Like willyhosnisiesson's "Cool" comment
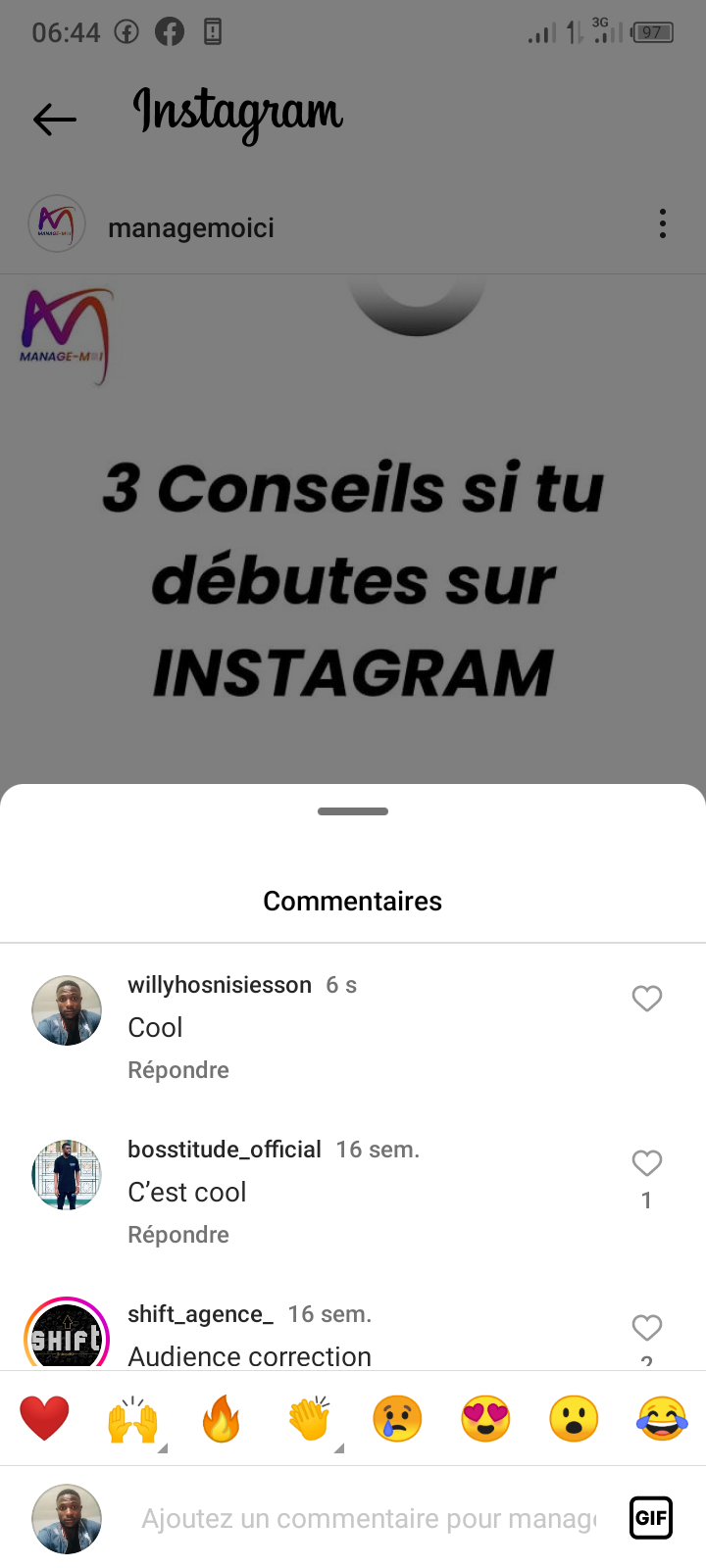The height and width of the screenshot is (1568, 706). tap(647, 999)
